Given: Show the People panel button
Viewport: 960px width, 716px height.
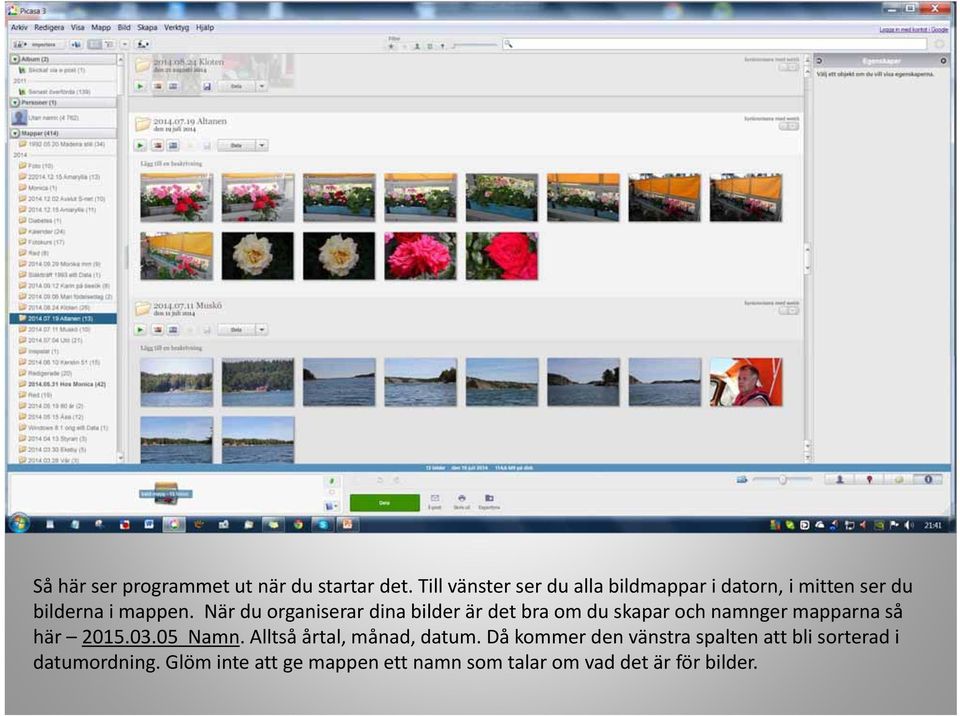Looking at the screenshot, I should coord(839,480).
